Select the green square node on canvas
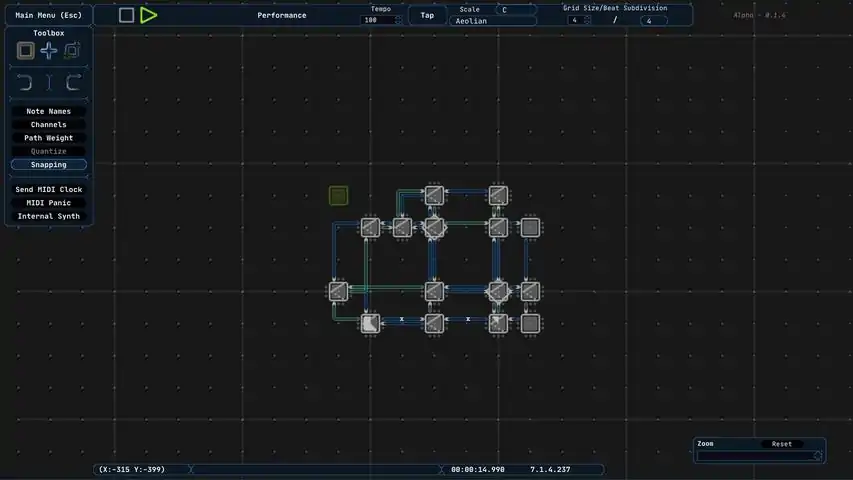Image resolution: width=853 pixels, height=480 pixels. [x=338, y=195]
